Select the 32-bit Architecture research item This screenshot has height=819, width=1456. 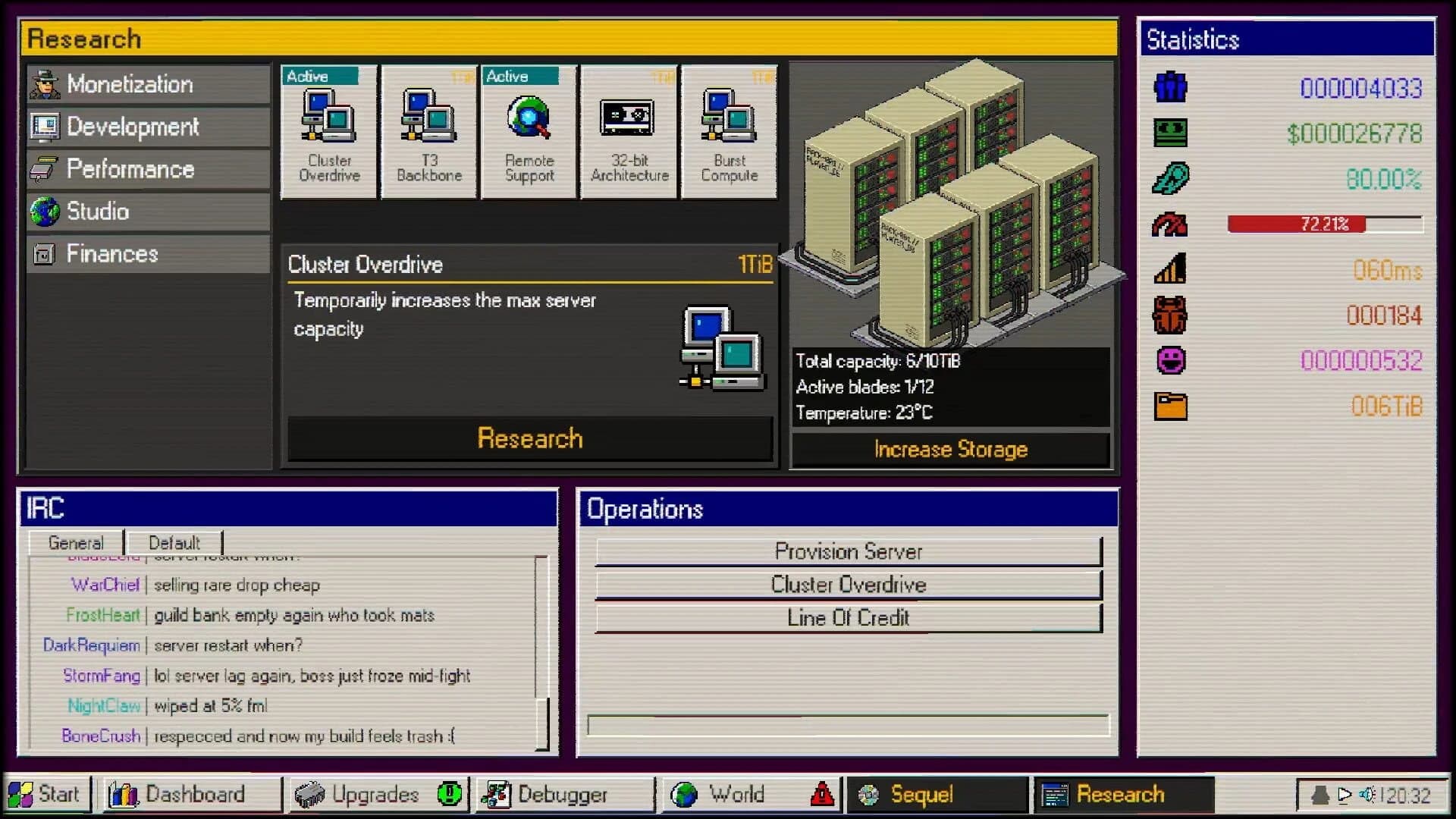pos(629,133)
